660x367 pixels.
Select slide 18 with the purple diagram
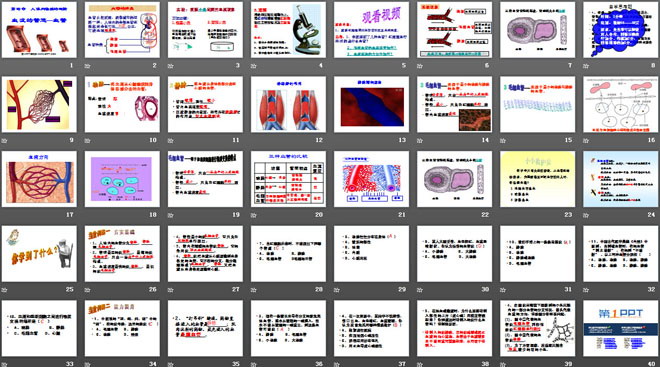click(122, 179)
